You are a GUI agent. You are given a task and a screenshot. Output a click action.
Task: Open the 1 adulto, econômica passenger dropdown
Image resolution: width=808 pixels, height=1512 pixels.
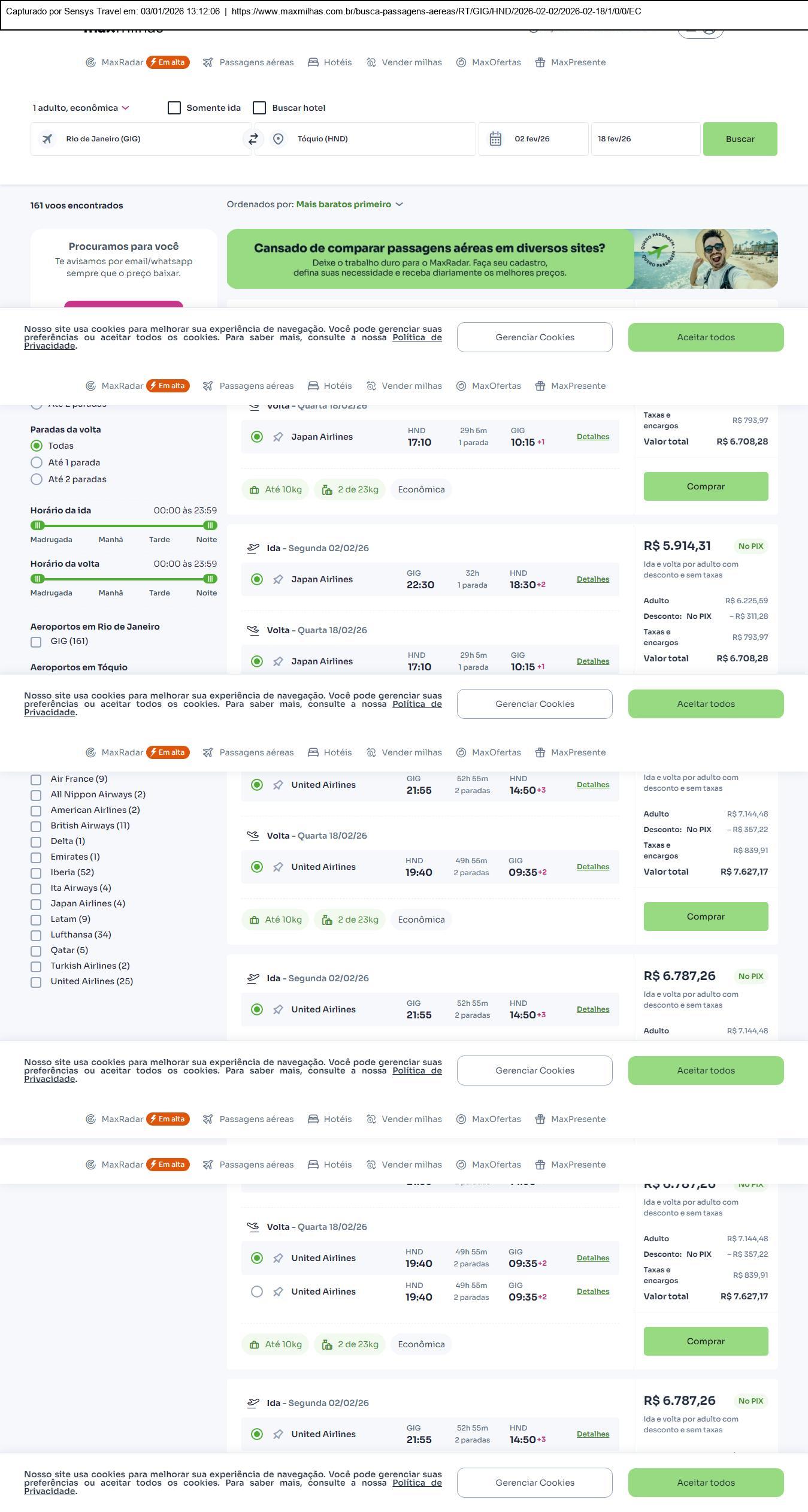(81, 108)
